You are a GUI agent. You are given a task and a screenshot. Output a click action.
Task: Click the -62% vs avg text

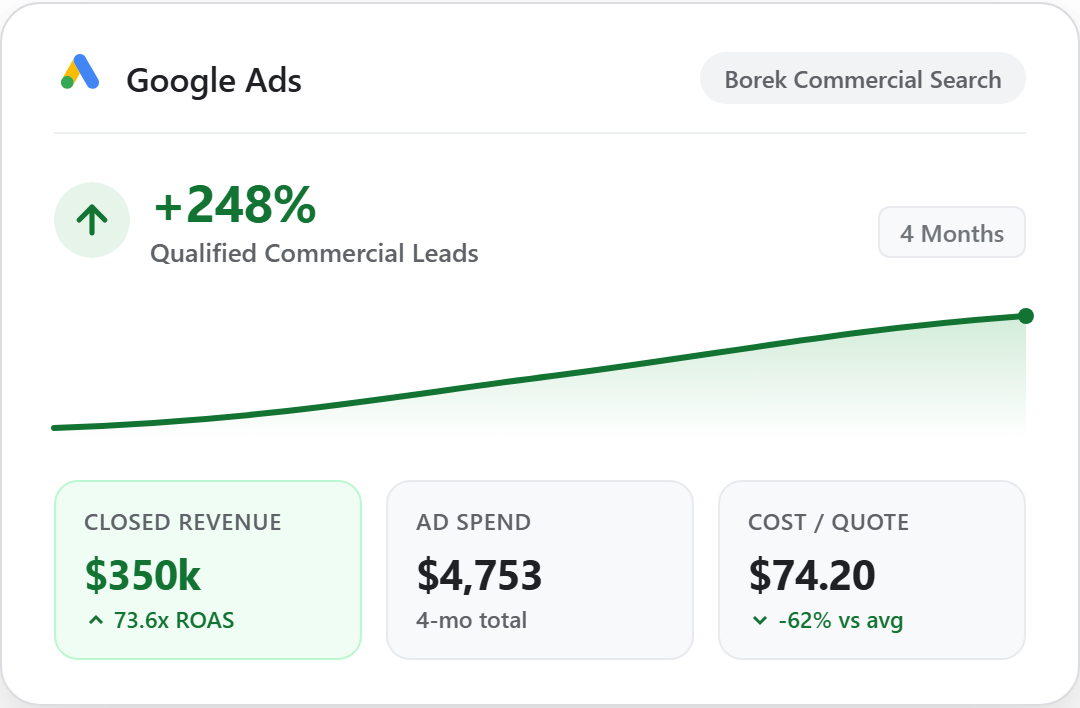pos(840,621)
